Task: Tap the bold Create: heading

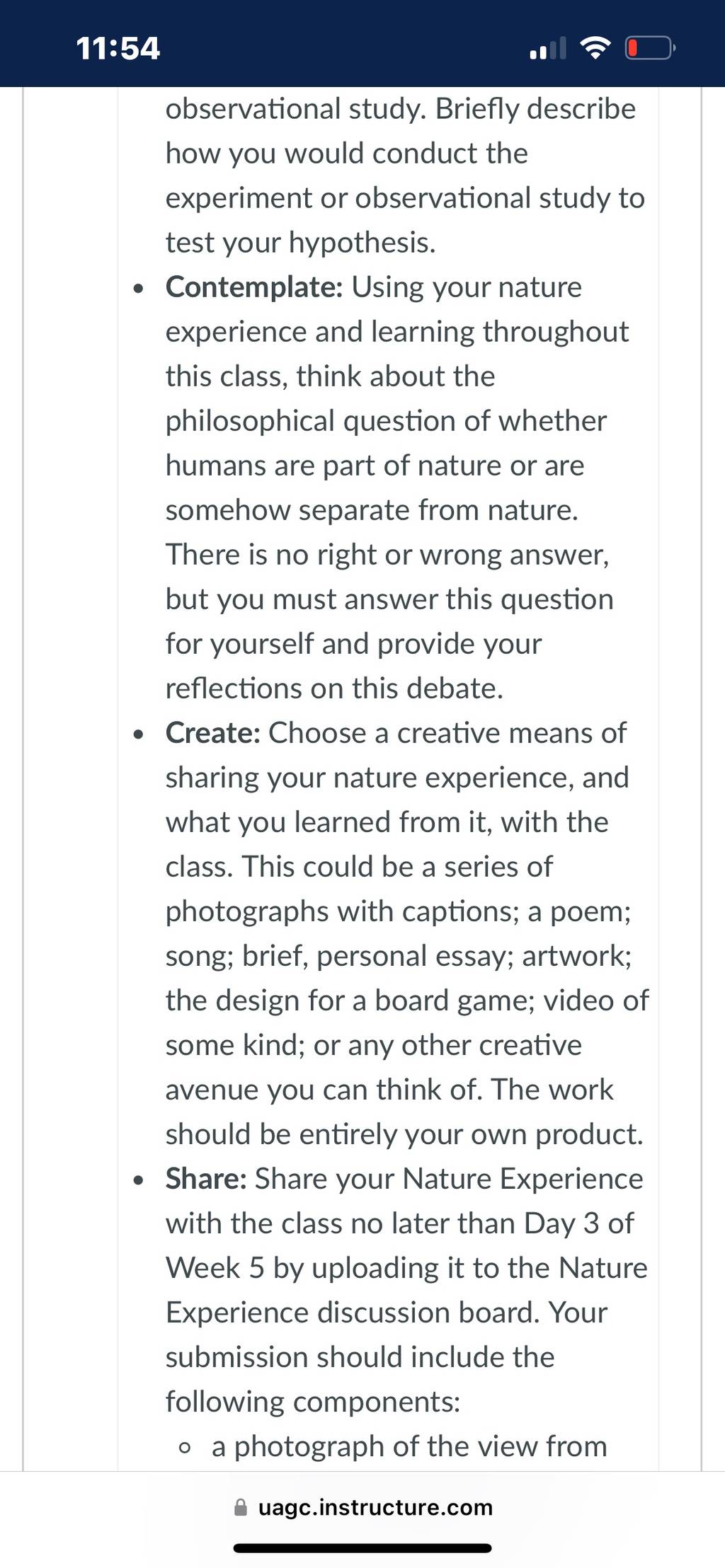Action: pyautogui.click(x=213, y=732)
